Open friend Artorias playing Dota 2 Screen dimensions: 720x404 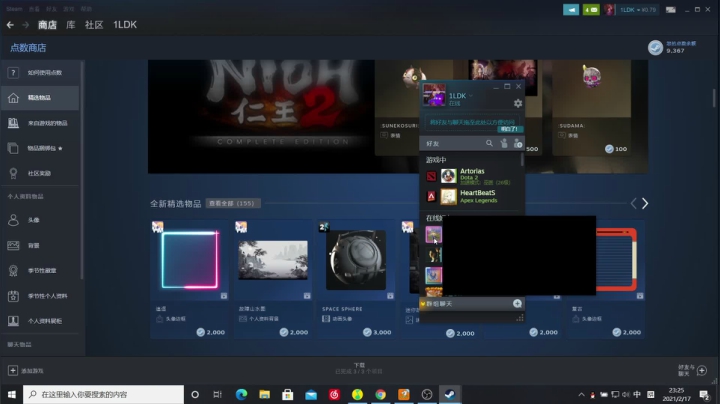pos(472,176)
